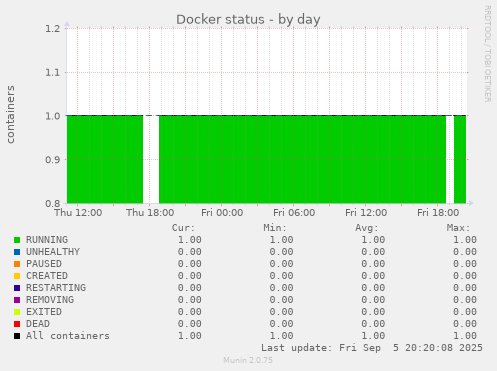Select the DEAD legend label
Screen dimensions: 497x371
click(38, 324)
